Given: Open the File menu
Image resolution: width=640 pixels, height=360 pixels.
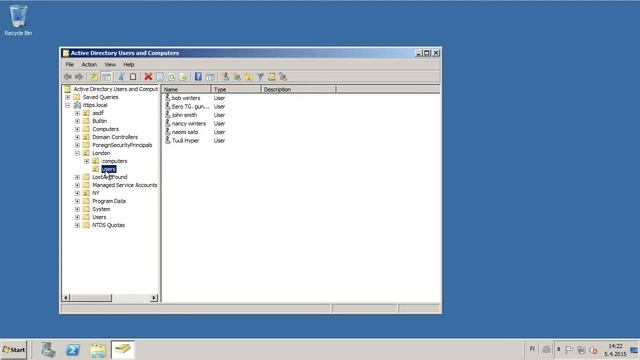Looking at the screenshot, I should click(70, 64).
